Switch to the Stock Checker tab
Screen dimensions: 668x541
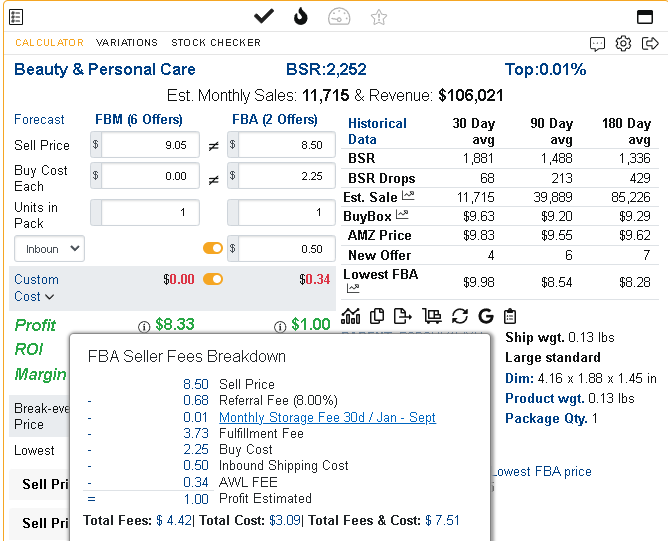(216, 43)
